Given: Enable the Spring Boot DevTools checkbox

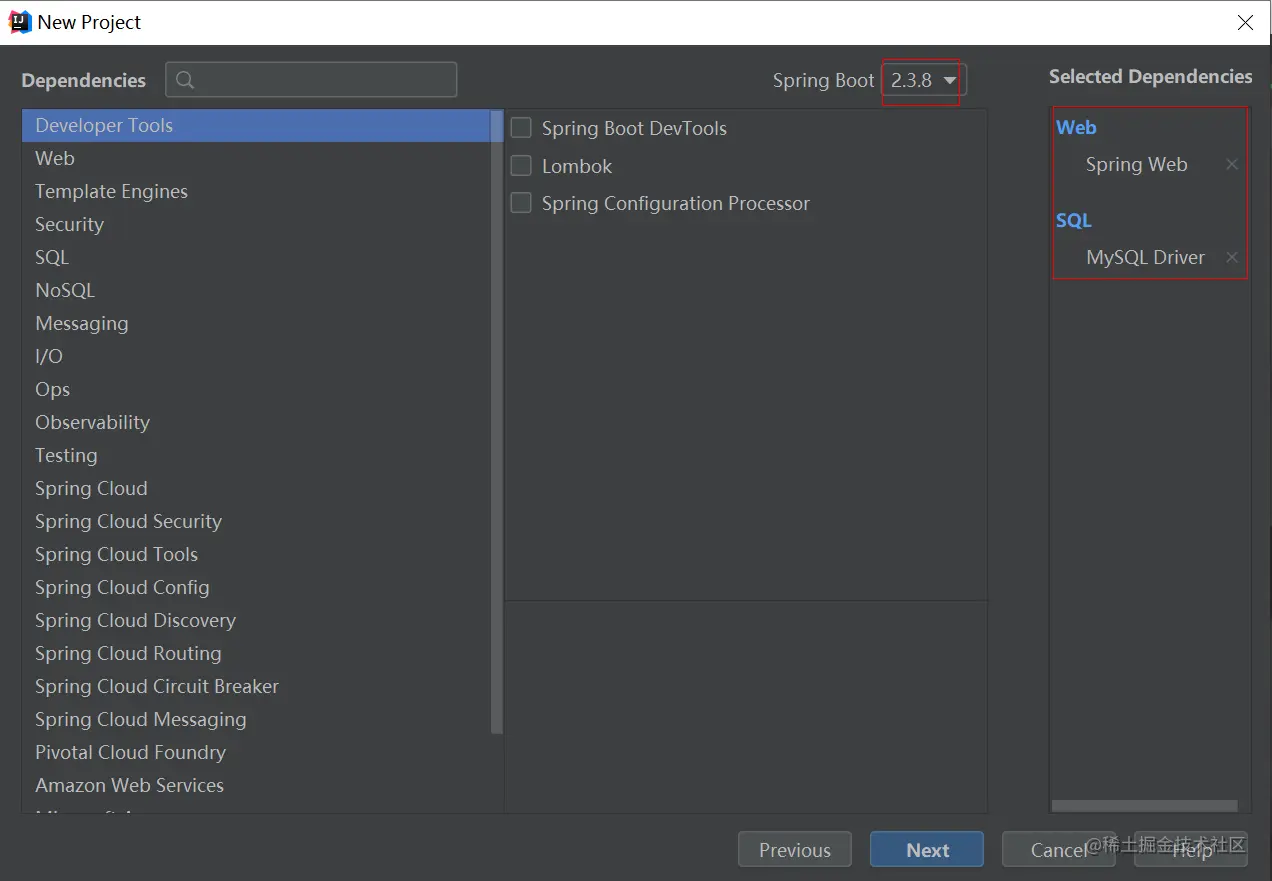Looking at the screenshot, I should [x=521, y=128].
